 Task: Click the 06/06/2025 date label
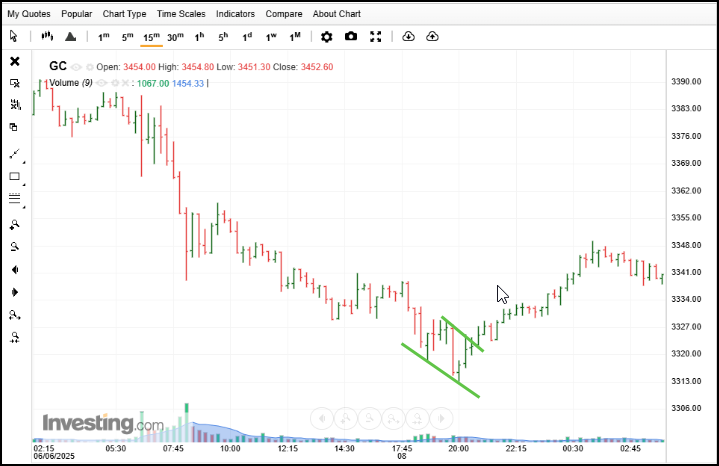(x=54, y=456)
